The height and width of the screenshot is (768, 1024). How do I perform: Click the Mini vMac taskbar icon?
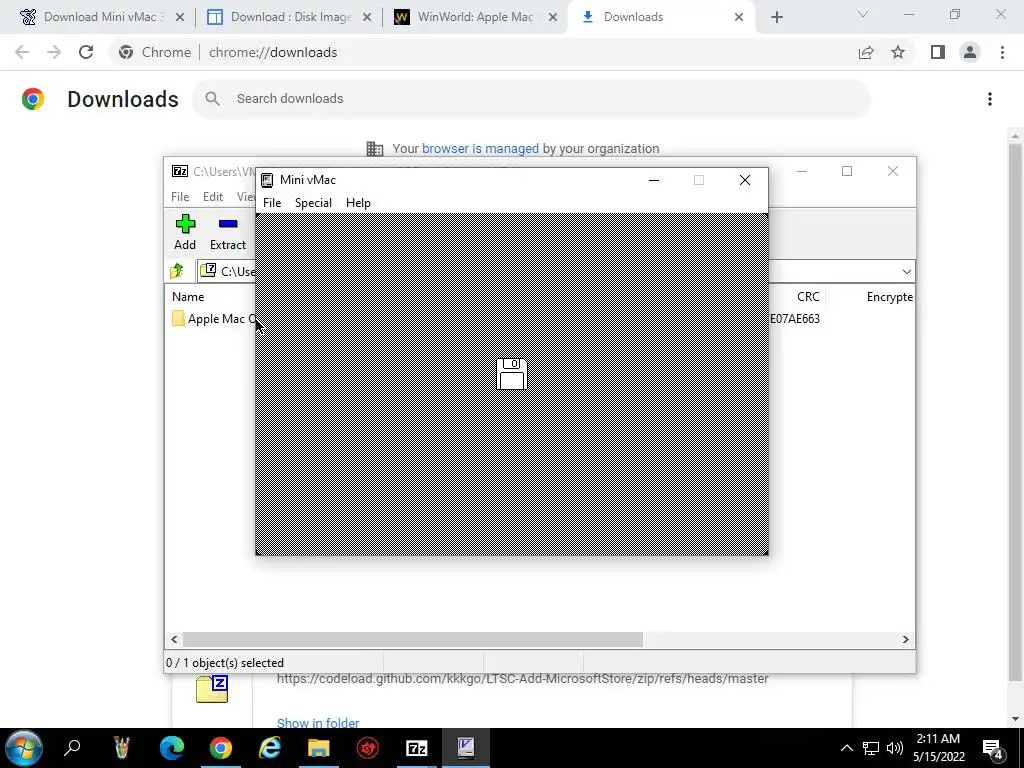click(466, 748)
